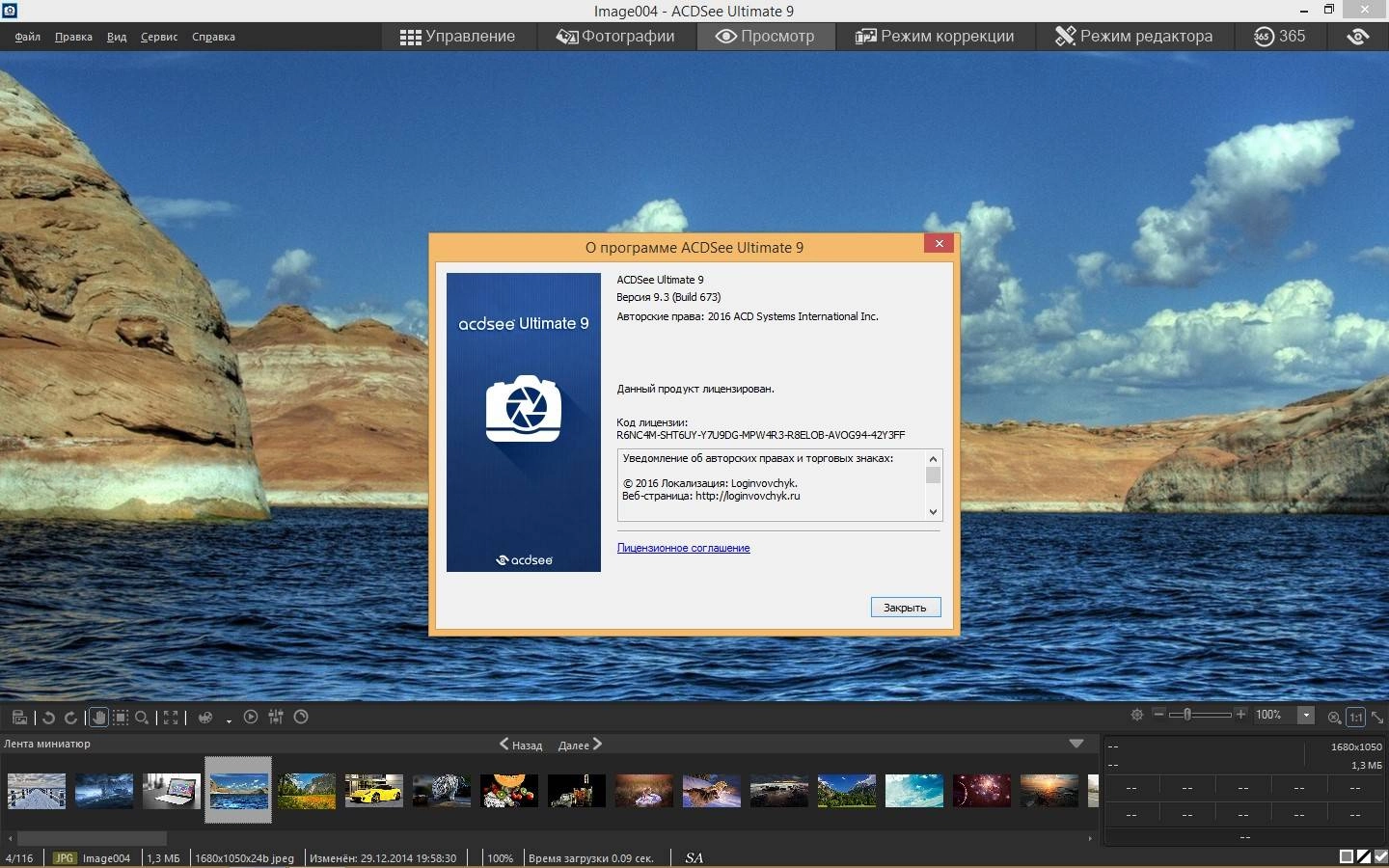Click the SeeDrive eye icon at top right

tap(1358, 37)
